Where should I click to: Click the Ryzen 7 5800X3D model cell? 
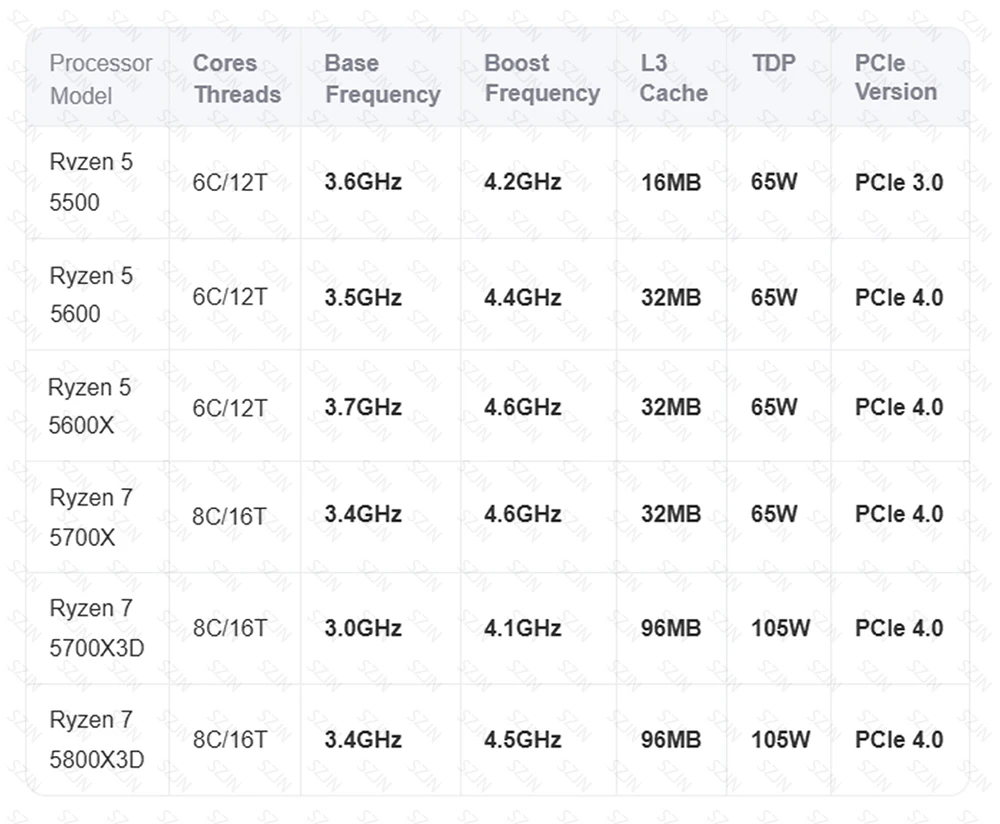[97, 740]
